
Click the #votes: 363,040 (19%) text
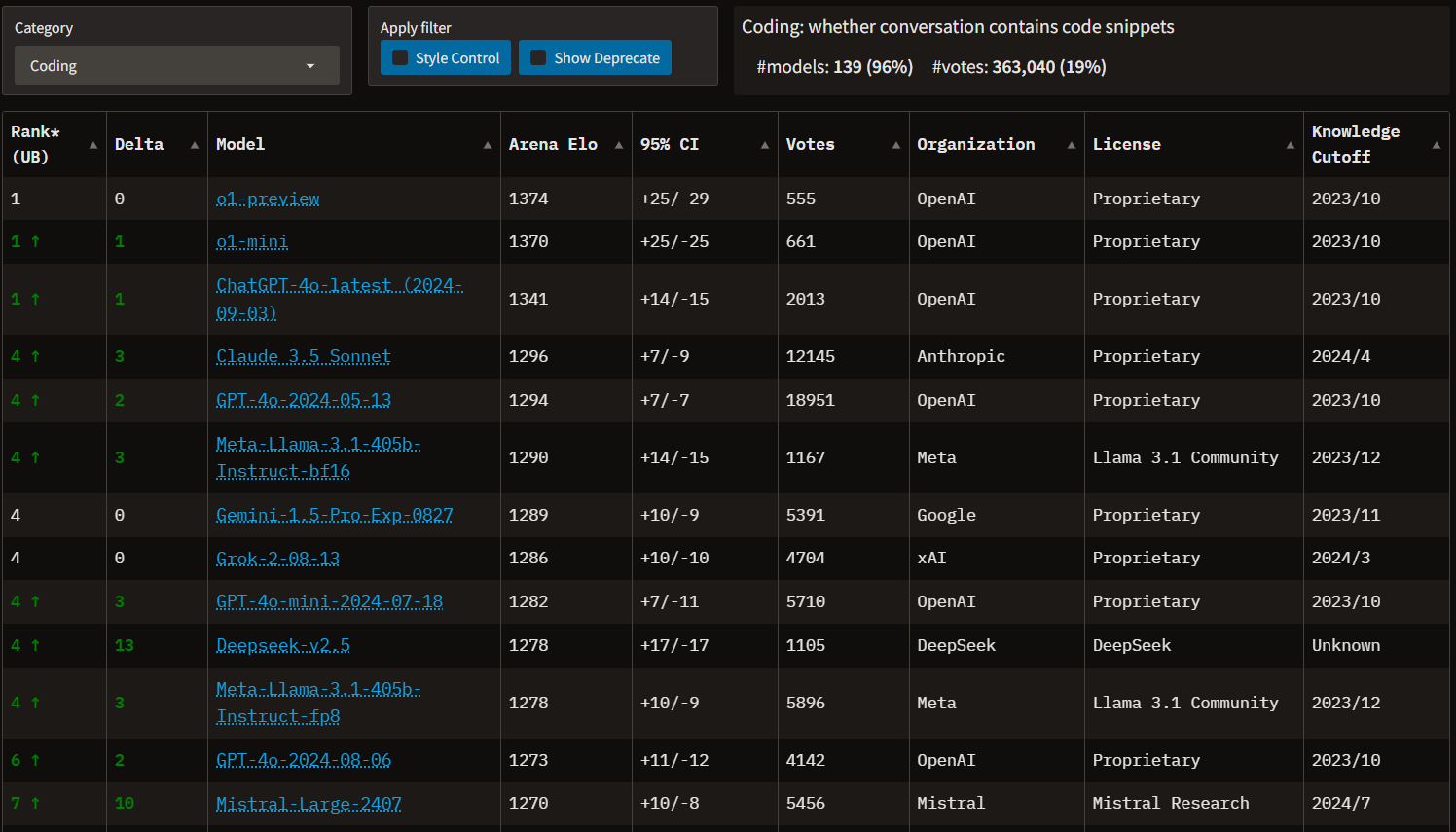tap(1019, 67)
